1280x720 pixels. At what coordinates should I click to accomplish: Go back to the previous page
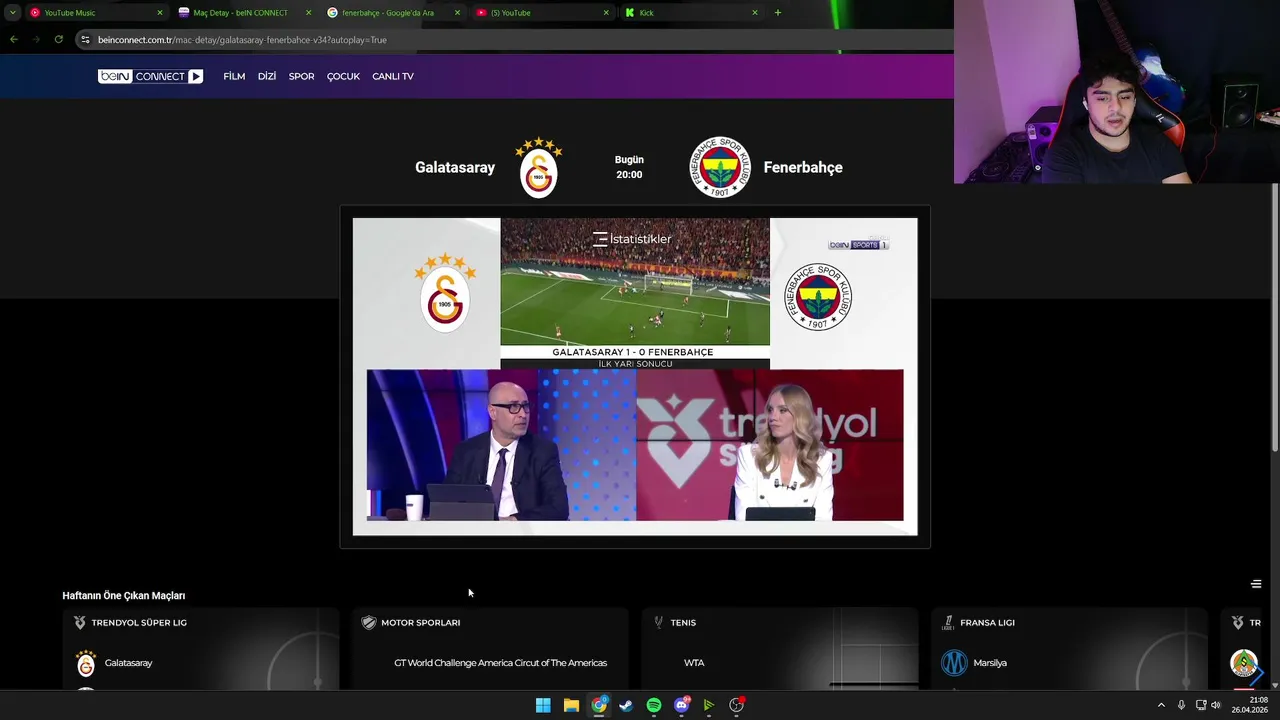coord(13,39)
